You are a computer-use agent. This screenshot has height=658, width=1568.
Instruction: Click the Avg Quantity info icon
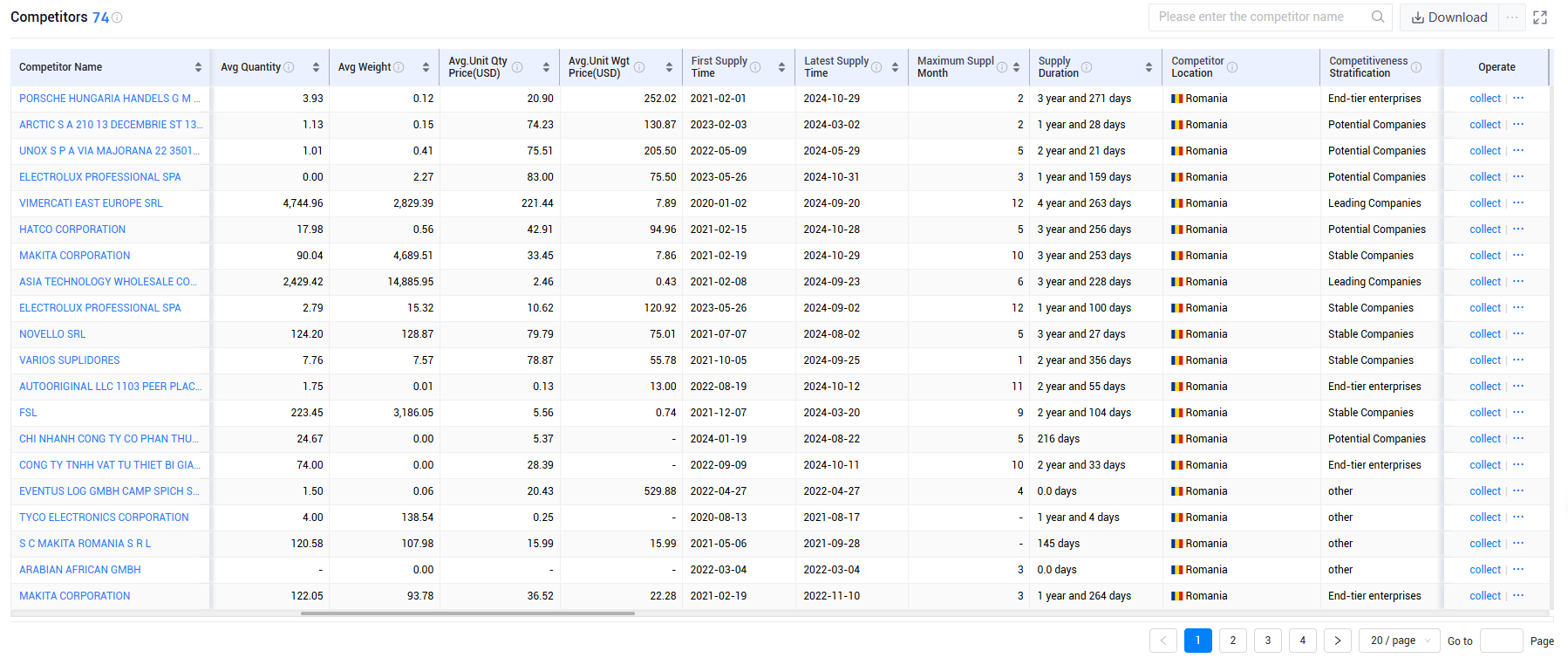tap(289, 67)
